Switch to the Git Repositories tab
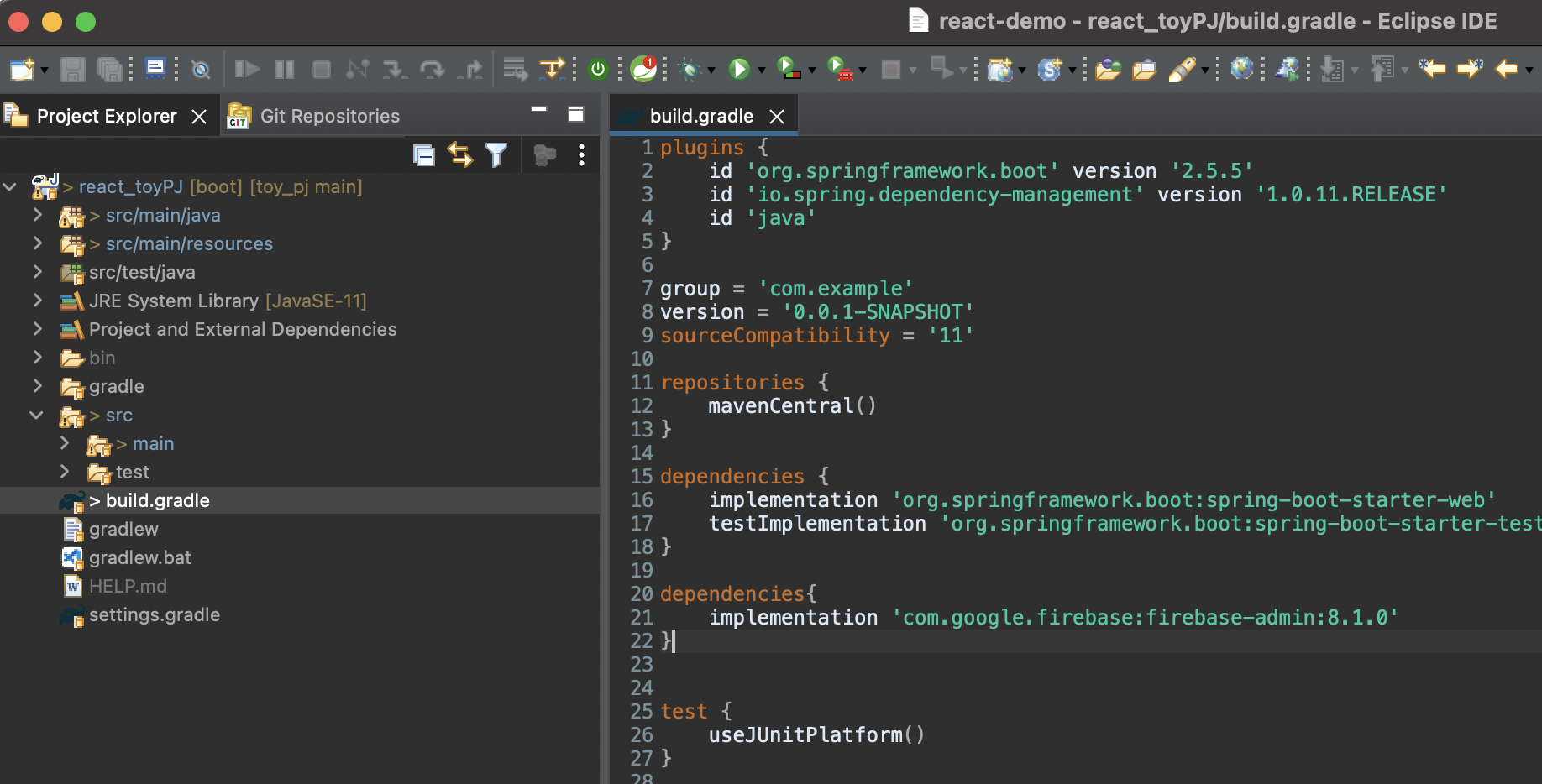Viewport: 1542px width, 784px height. (314, 116)
